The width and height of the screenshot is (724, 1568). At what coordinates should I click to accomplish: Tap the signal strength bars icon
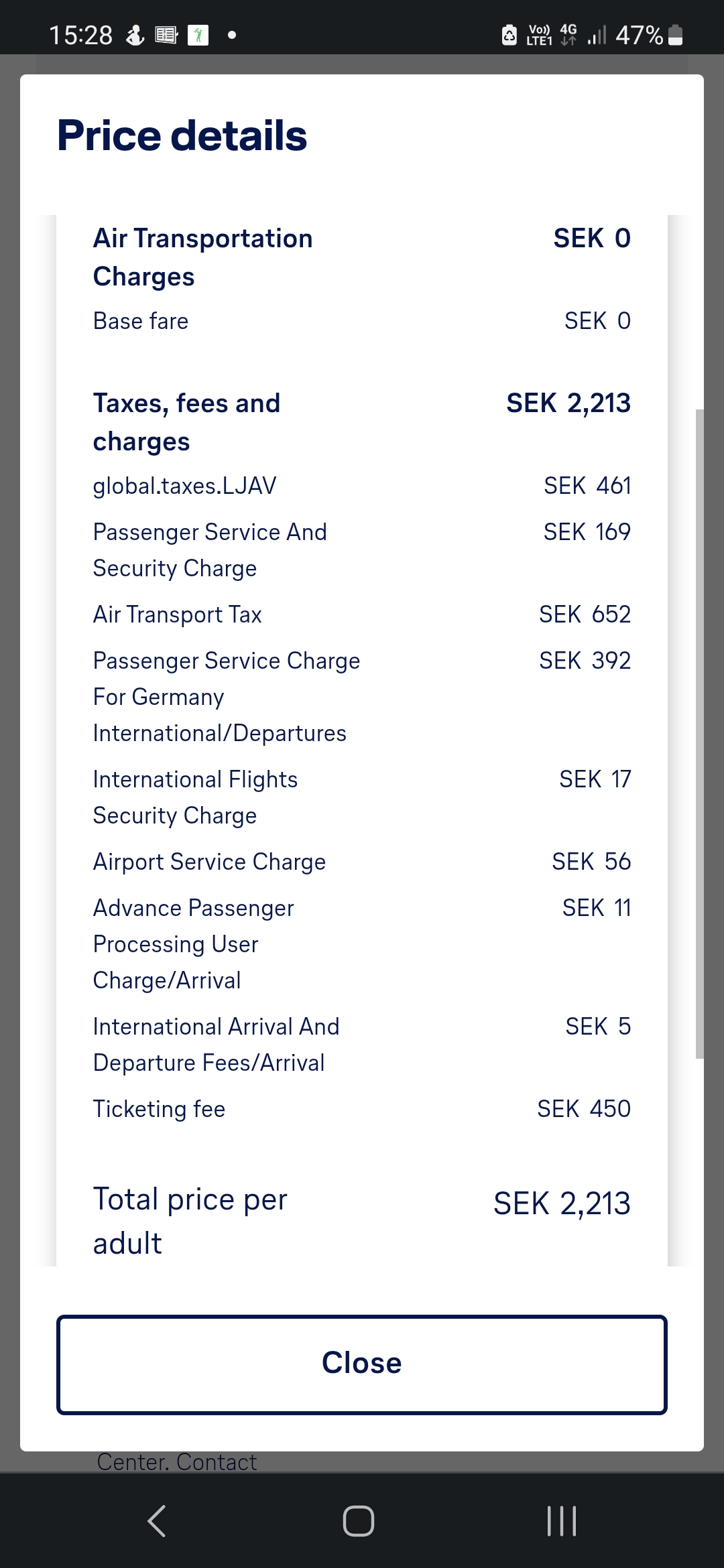click(596, 35)
